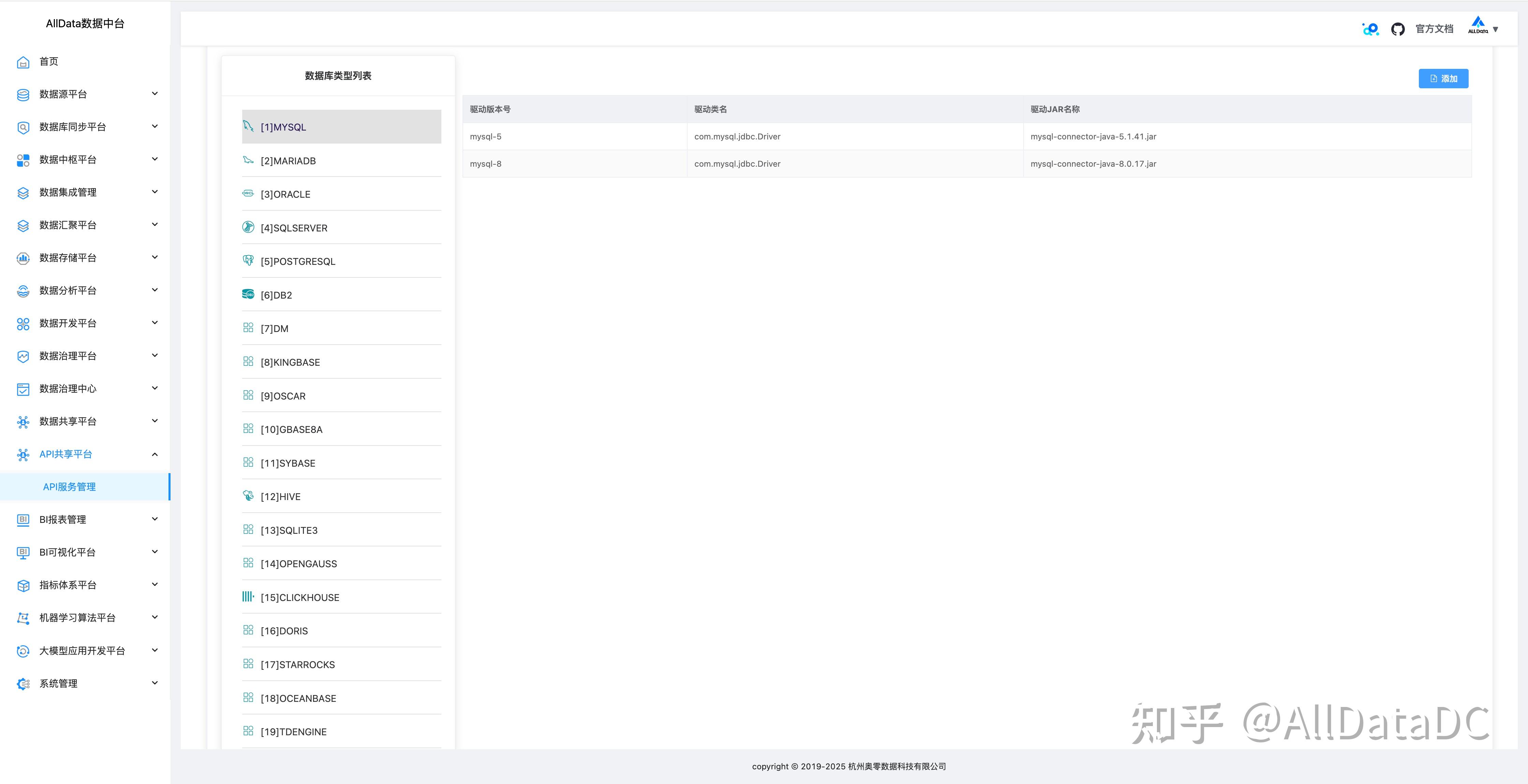Image resolution: width=1528 pixels, height=784 pixels.
Task: Click the database icon beside 数据源平台
Action: click(x=23, y=95)
